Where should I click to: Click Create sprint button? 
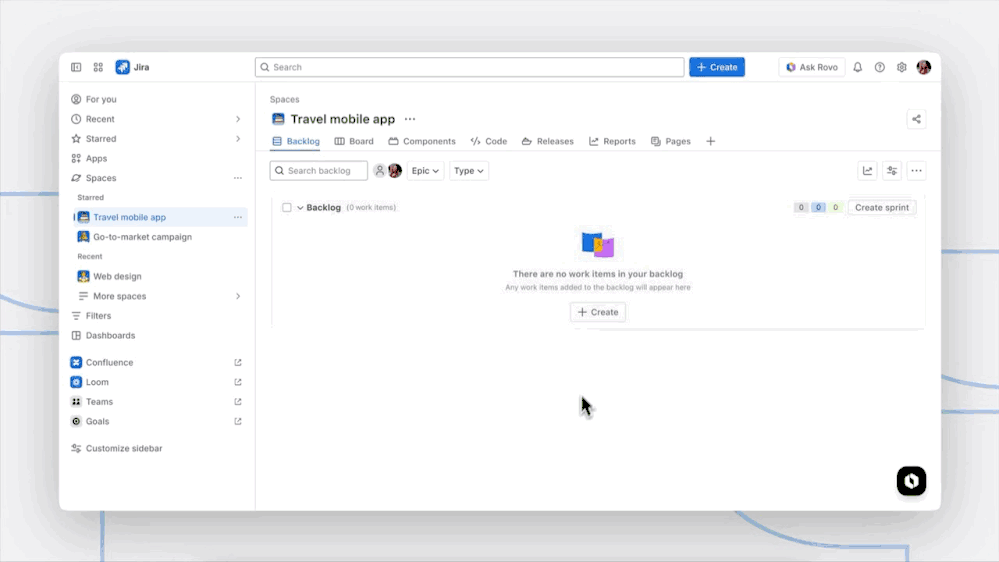(882, 208)
